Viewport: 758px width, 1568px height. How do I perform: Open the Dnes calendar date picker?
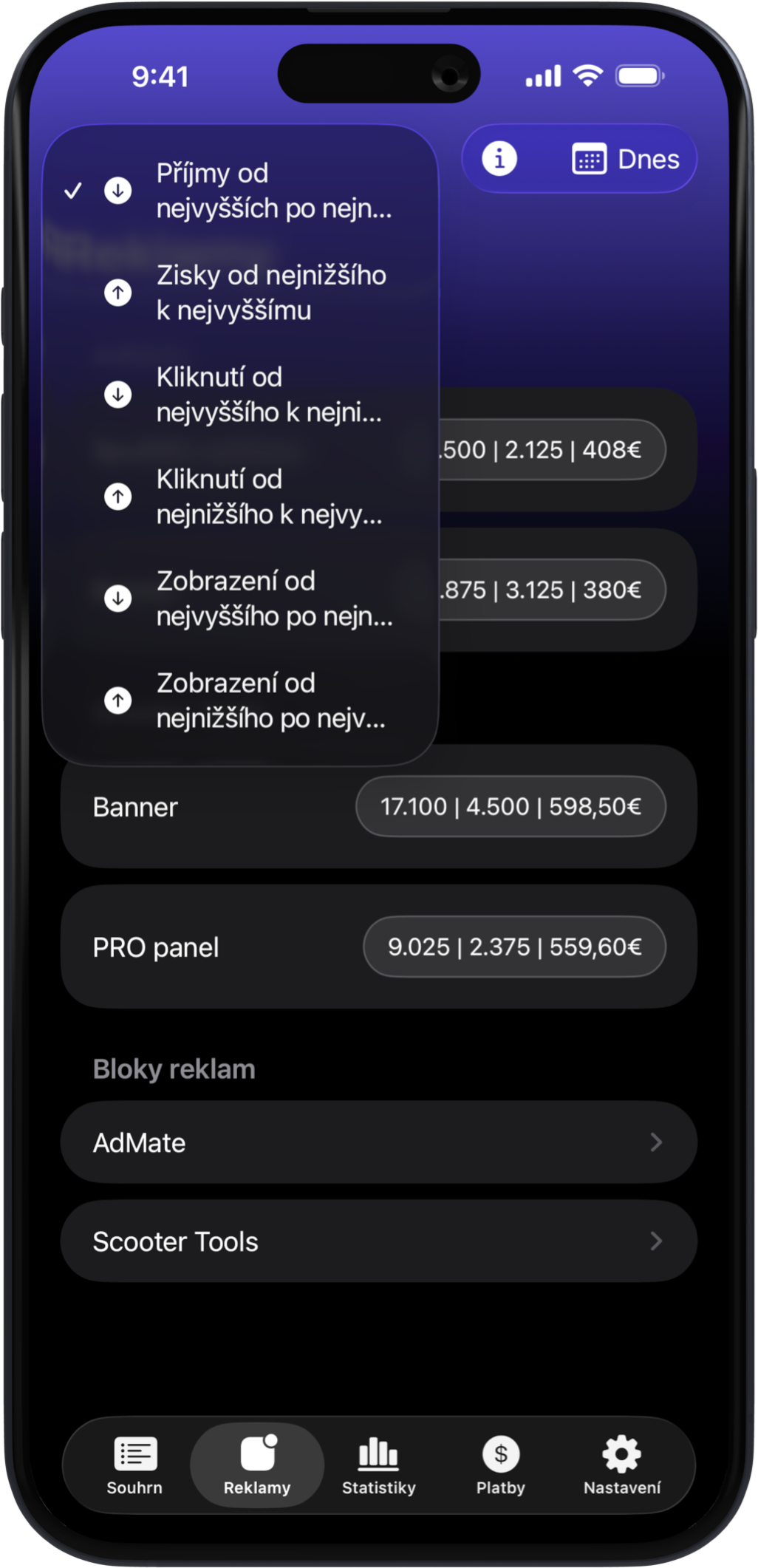tap(625, 160)
